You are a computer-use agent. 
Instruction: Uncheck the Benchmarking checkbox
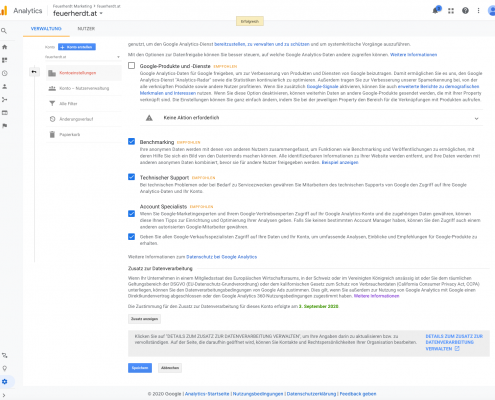132,141
